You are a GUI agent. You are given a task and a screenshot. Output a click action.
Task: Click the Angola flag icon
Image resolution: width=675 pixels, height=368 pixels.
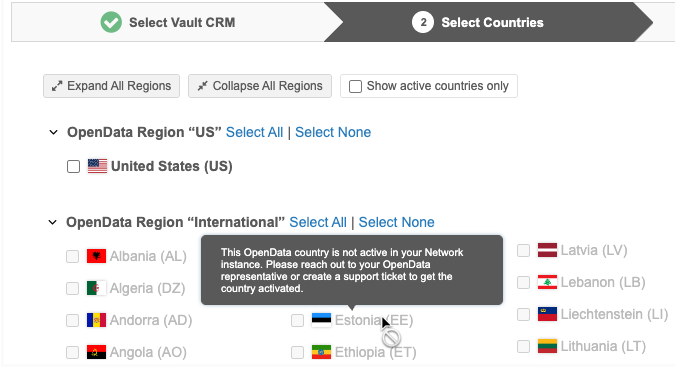(96, 352)
